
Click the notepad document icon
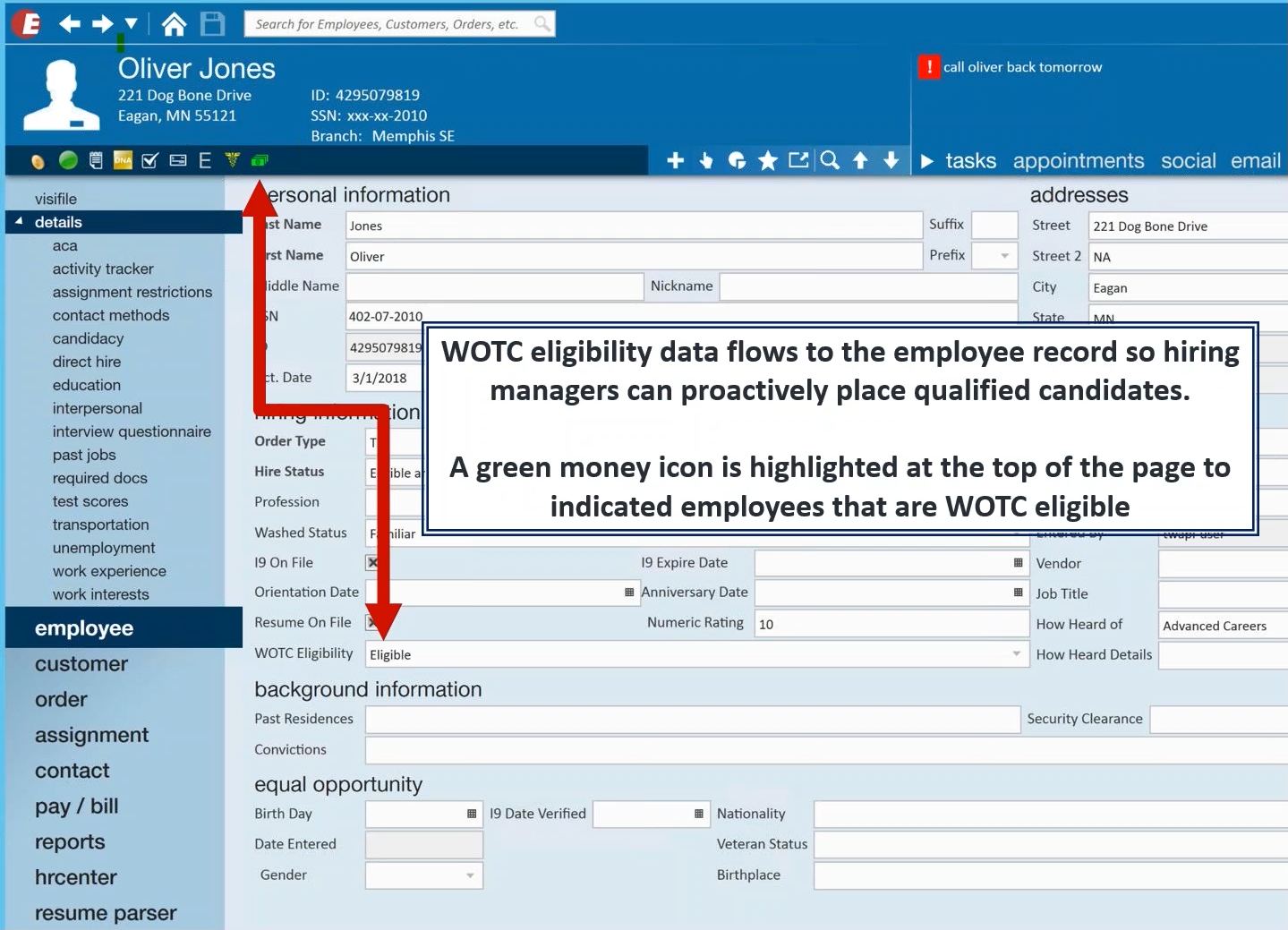point(96,160)
